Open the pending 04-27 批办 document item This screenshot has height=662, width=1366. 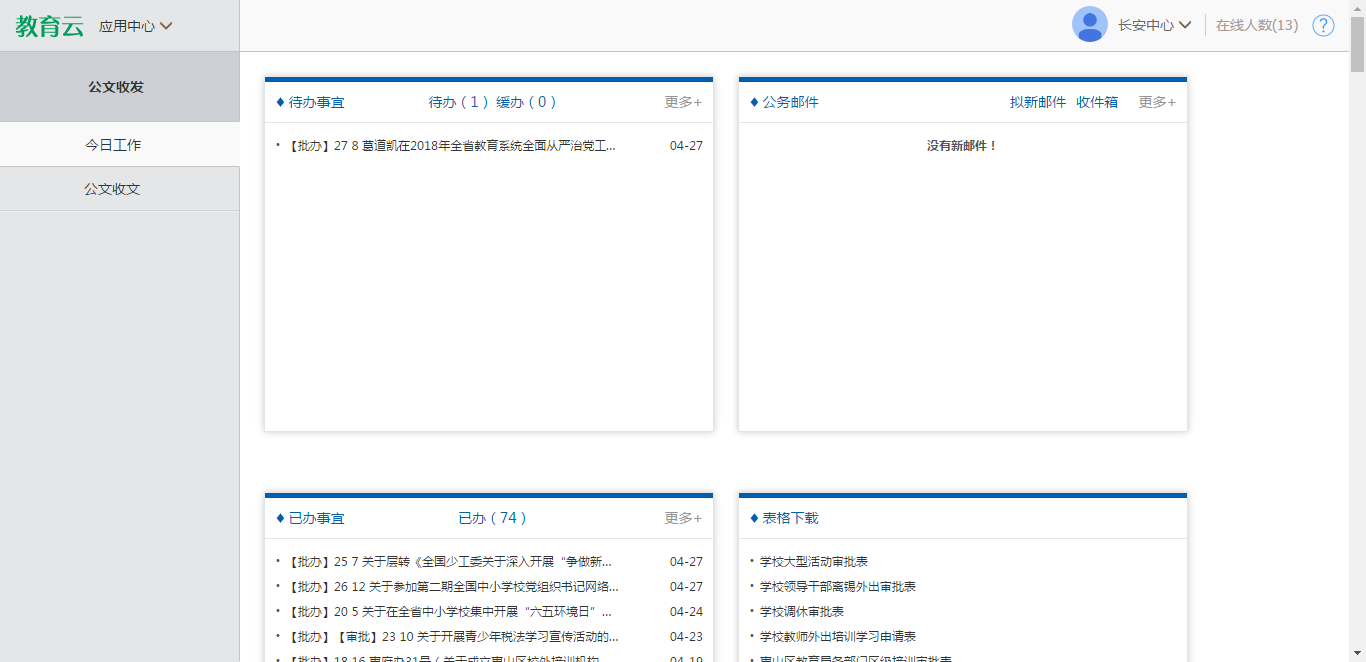pyautogui.click(x=450, y=146)
